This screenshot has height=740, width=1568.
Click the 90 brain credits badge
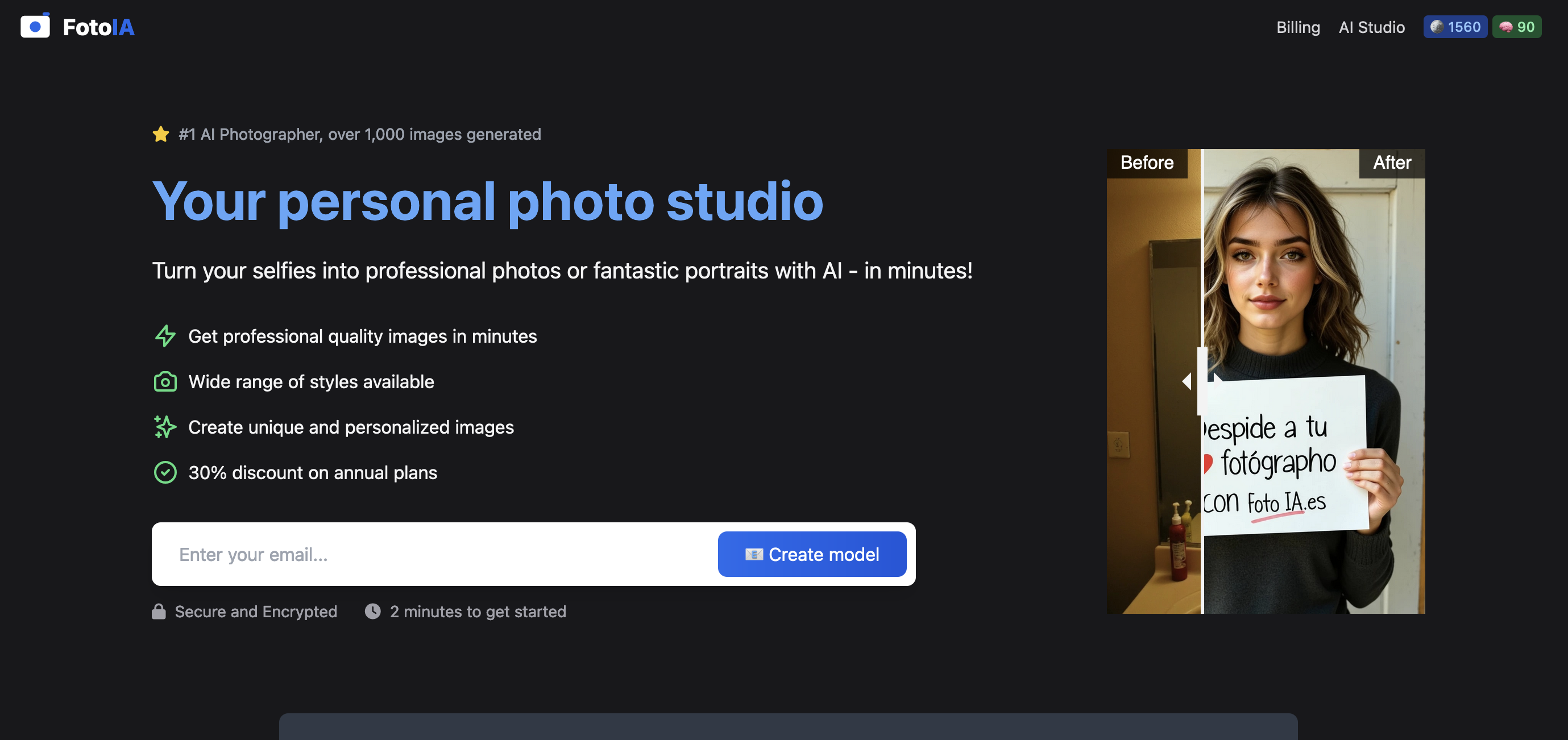(1516, 27)
